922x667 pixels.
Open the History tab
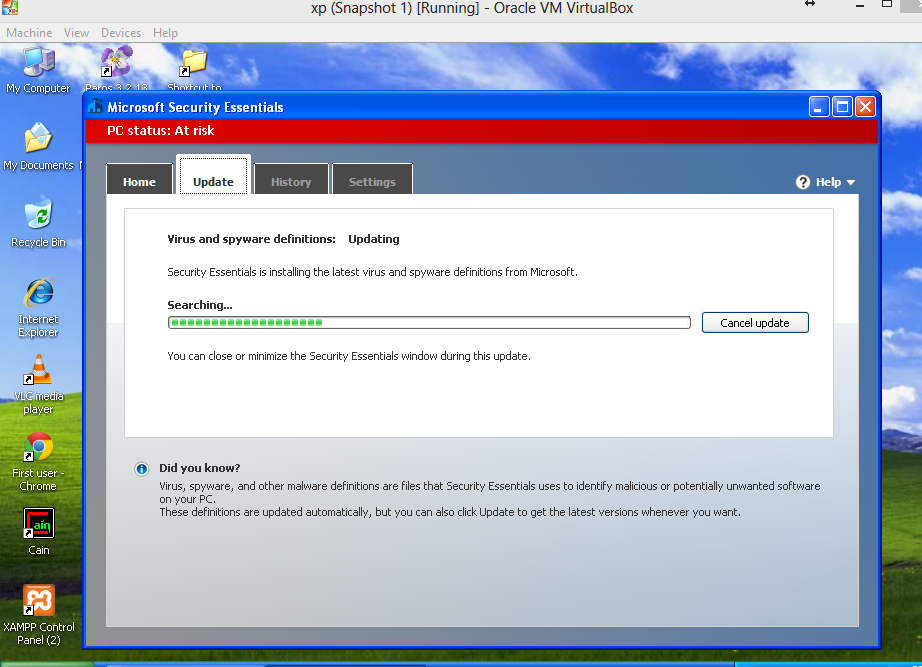[x=291, y=179]
